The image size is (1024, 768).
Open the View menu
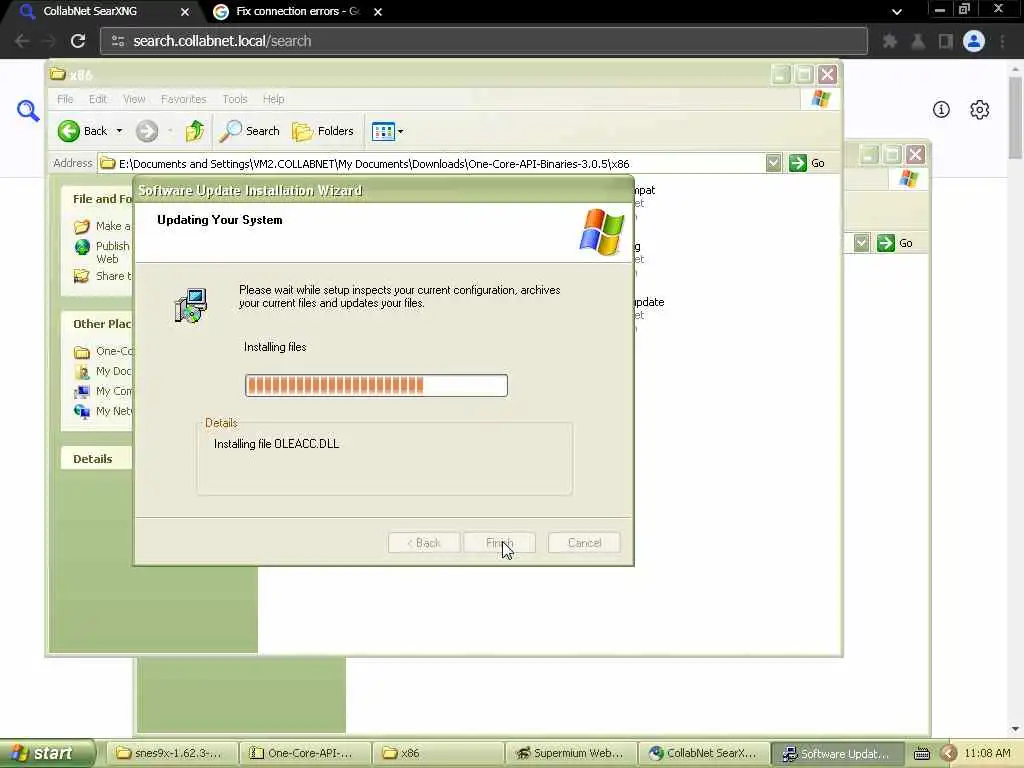pos(134,99)
